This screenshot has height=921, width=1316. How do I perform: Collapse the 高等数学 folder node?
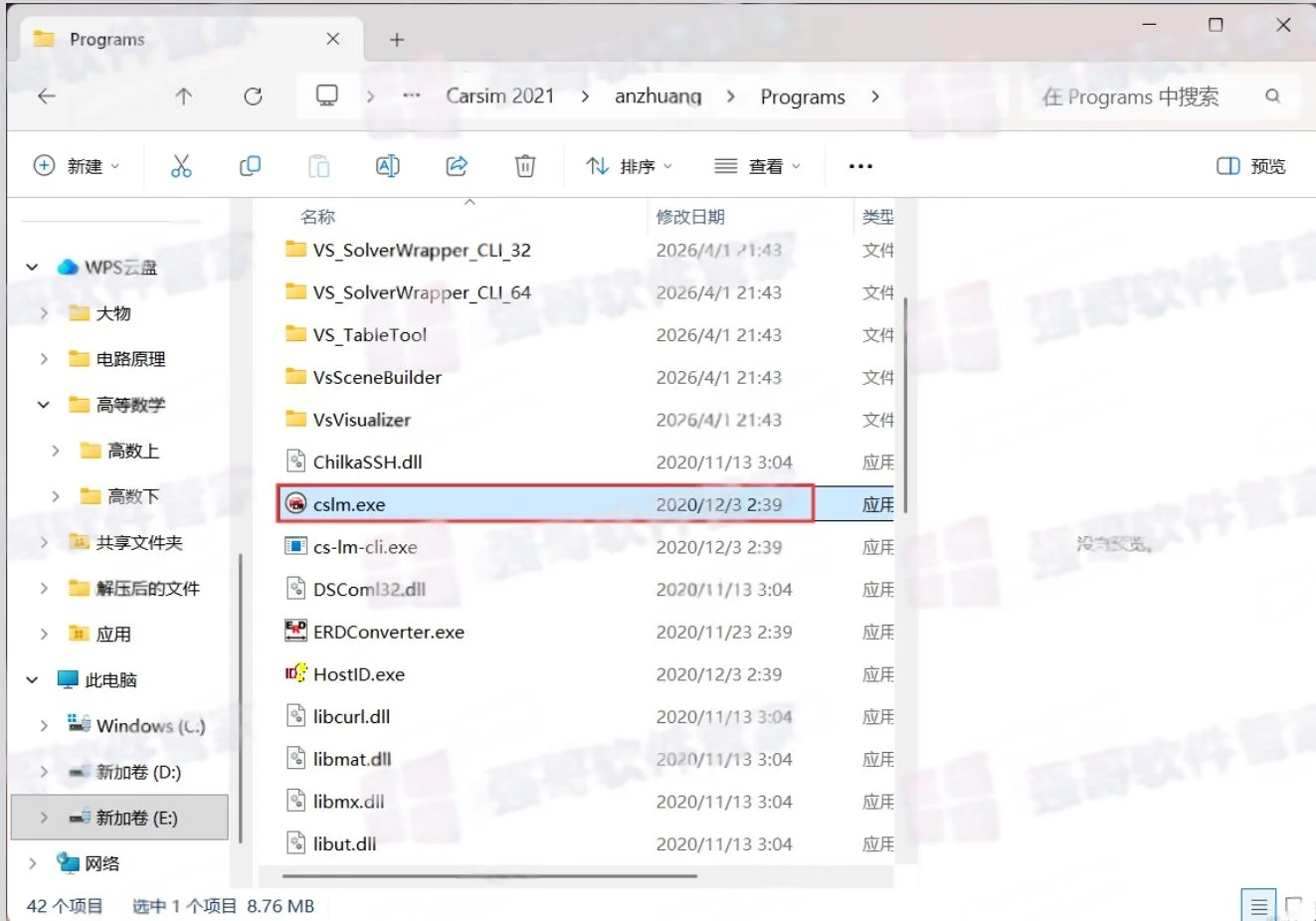[x=43, y=405]
